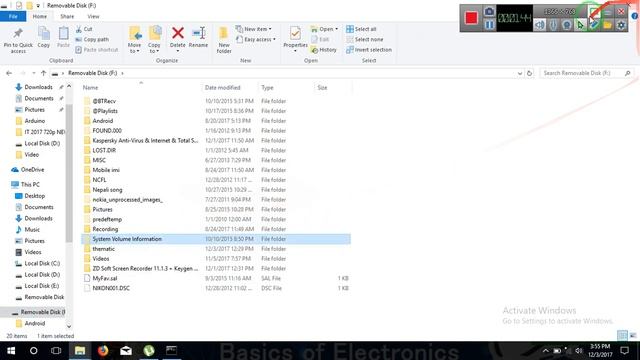
Task: Toggle the green mouse cursor capture option
Action: coord(580,25)
